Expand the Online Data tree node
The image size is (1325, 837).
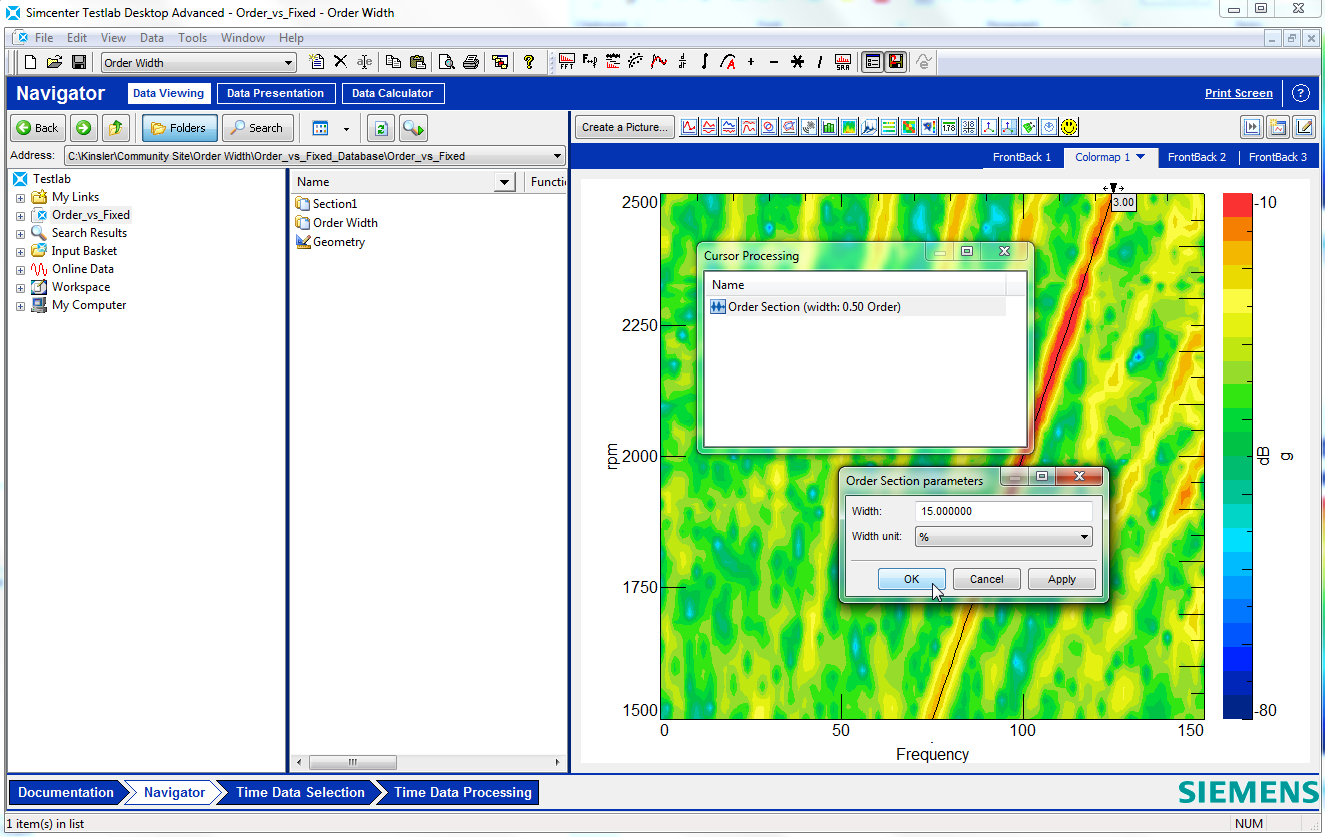[x=20, y=270]
